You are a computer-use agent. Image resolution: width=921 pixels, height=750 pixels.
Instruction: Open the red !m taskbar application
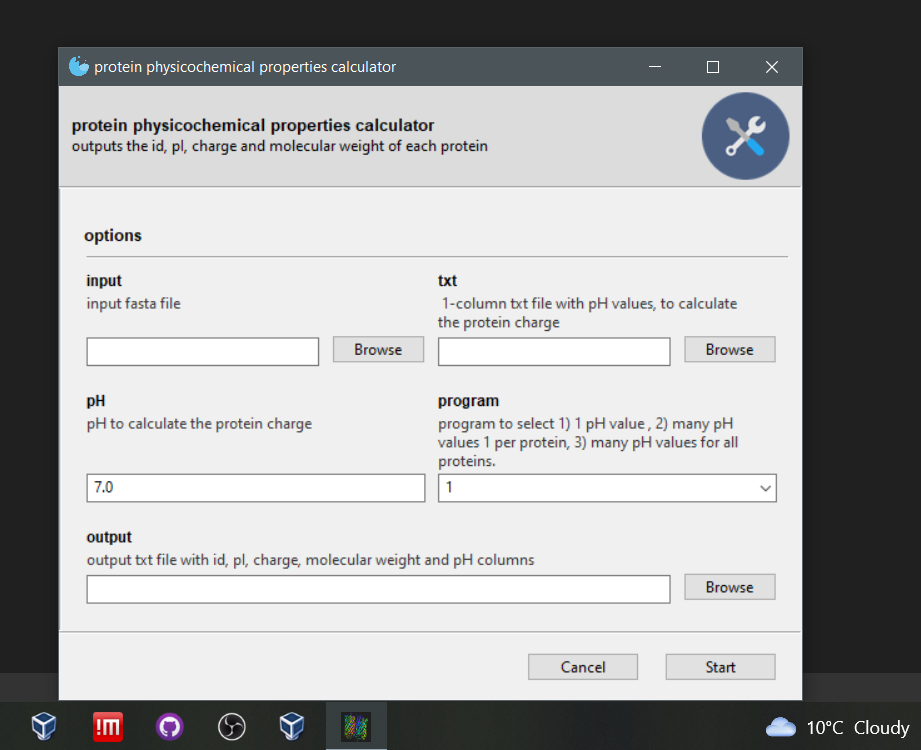(107, 727)
